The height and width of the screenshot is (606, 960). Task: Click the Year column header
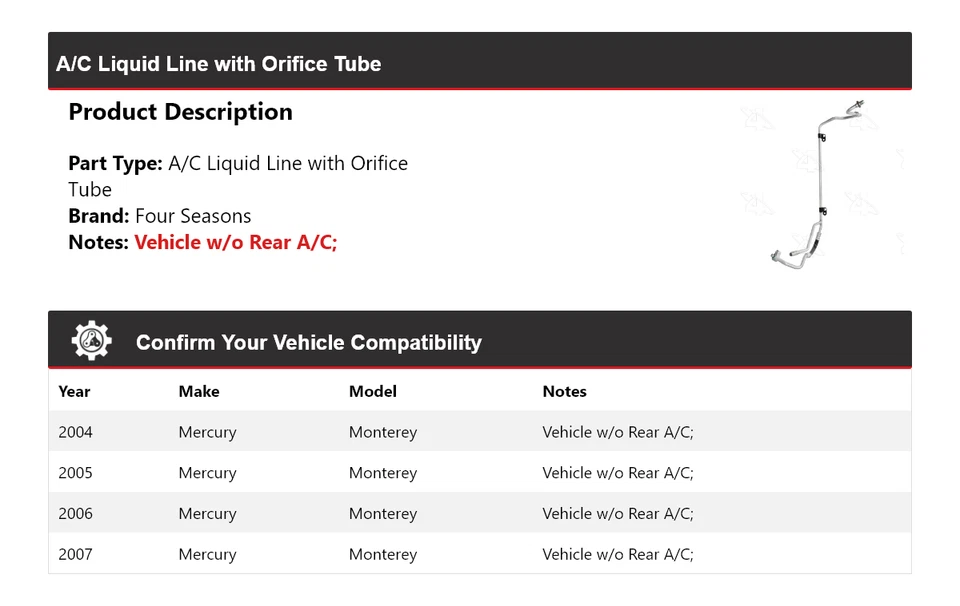pos(74,392)
